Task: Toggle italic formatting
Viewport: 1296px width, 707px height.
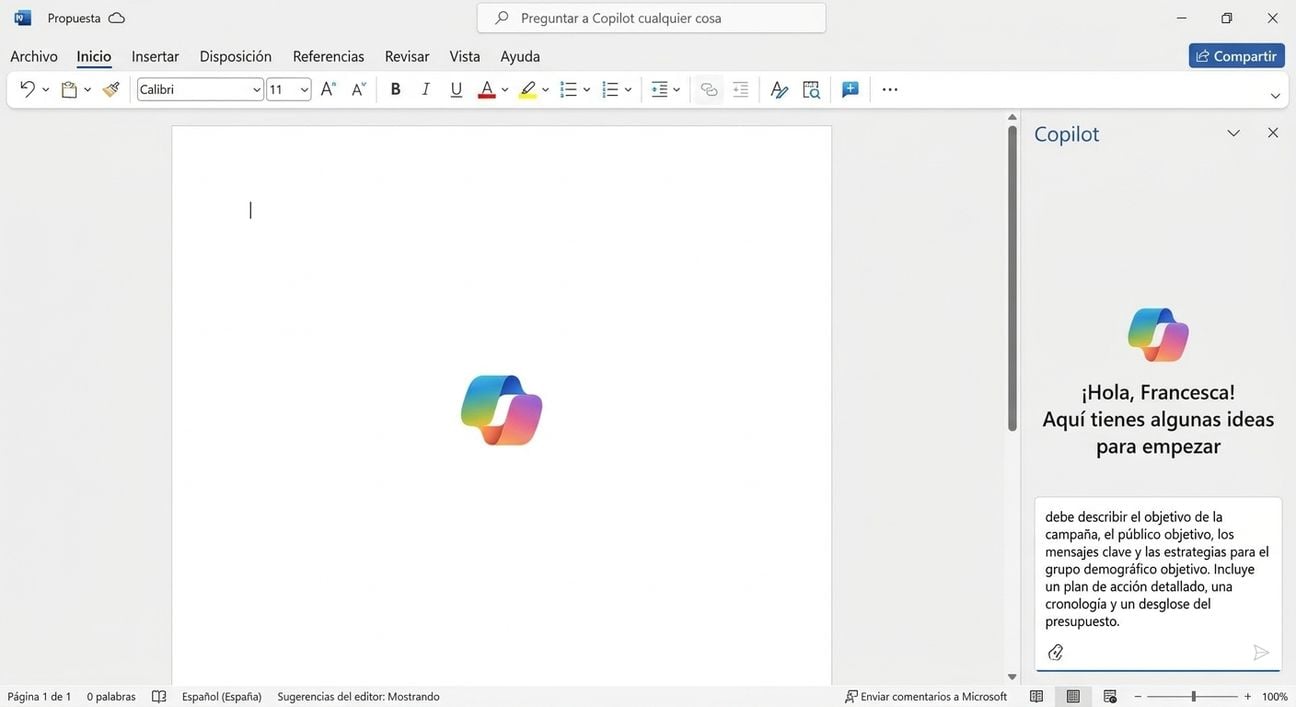Action: [x=426, y=89]
